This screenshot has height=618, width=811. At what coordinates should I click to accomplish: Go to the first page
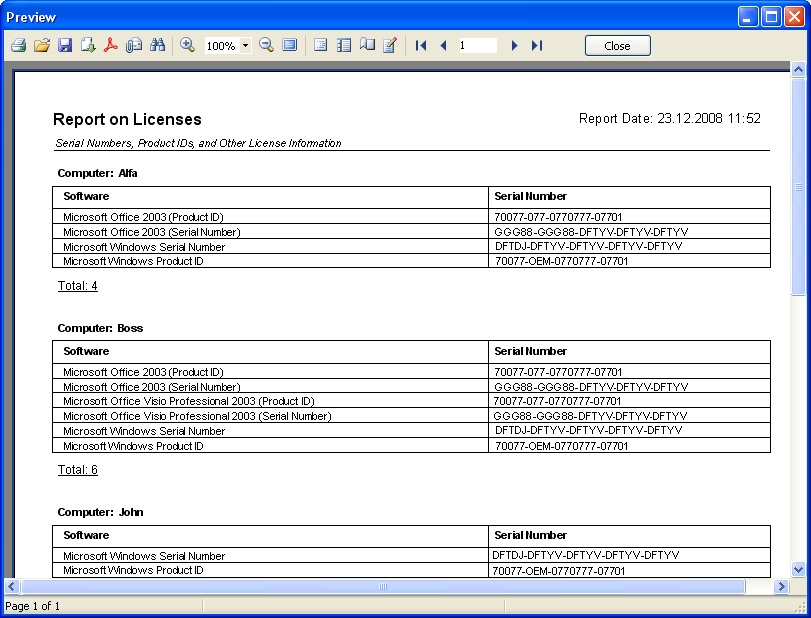(x=421, y=46)
